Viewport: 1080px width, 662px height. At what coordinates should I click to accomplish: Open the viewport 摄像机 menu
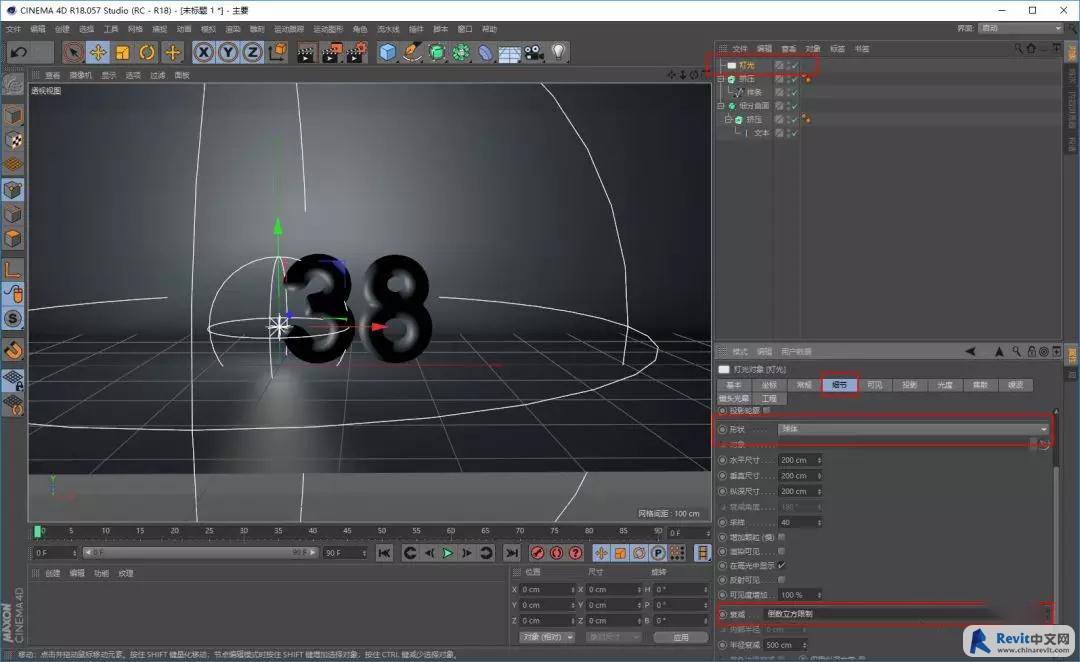(x=81, y=75)
